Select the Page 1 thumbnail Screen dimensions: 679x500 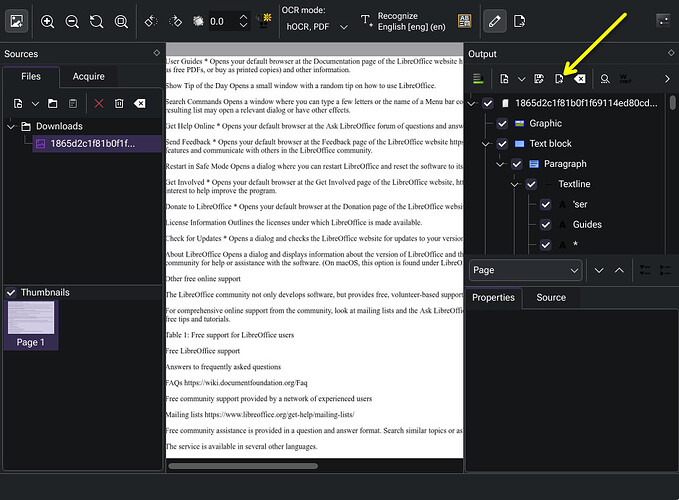pos(31,325)
